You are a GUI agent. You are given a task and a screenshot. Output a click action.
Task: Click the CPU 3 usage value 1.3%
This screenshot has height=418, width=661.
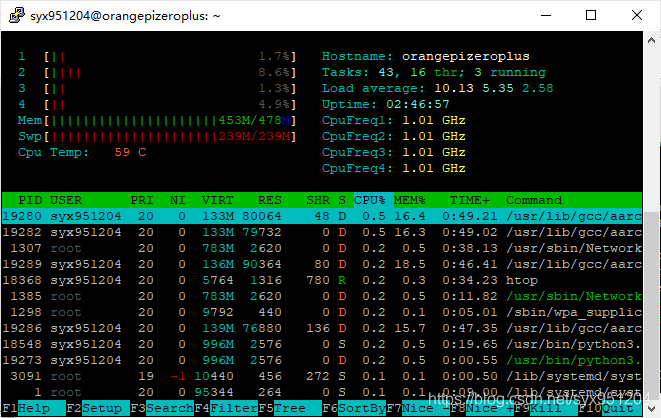coord(274,88)
